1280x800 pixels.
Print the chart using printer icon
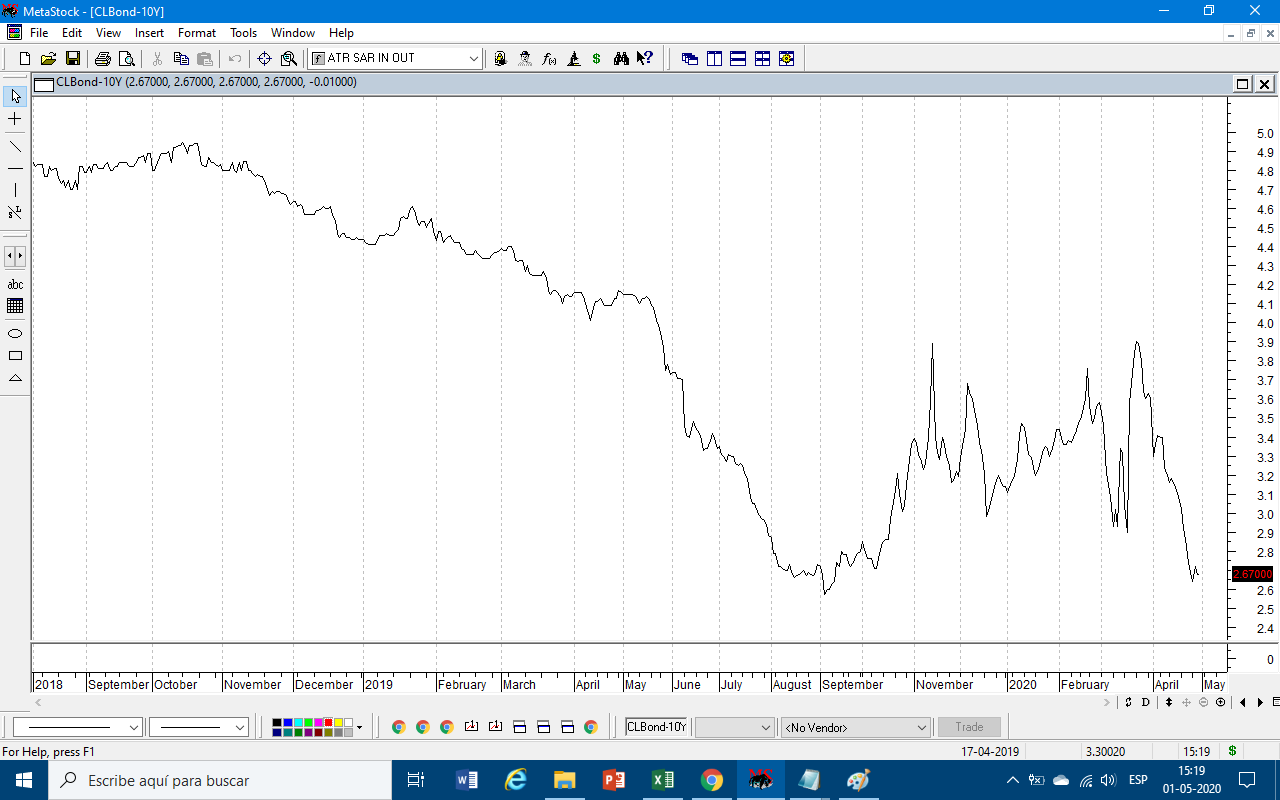tap(102, 59)
